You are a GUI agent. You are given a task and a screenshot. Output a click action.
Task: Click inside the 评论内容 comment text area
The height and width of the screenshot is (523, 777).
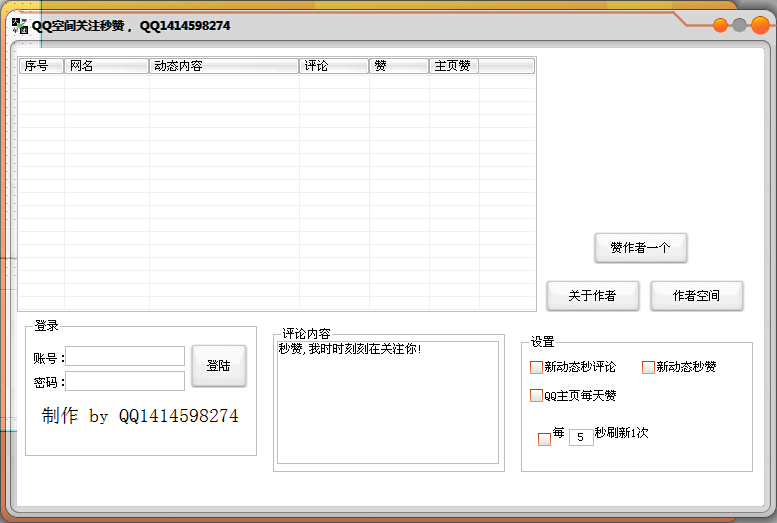(388, 402)
